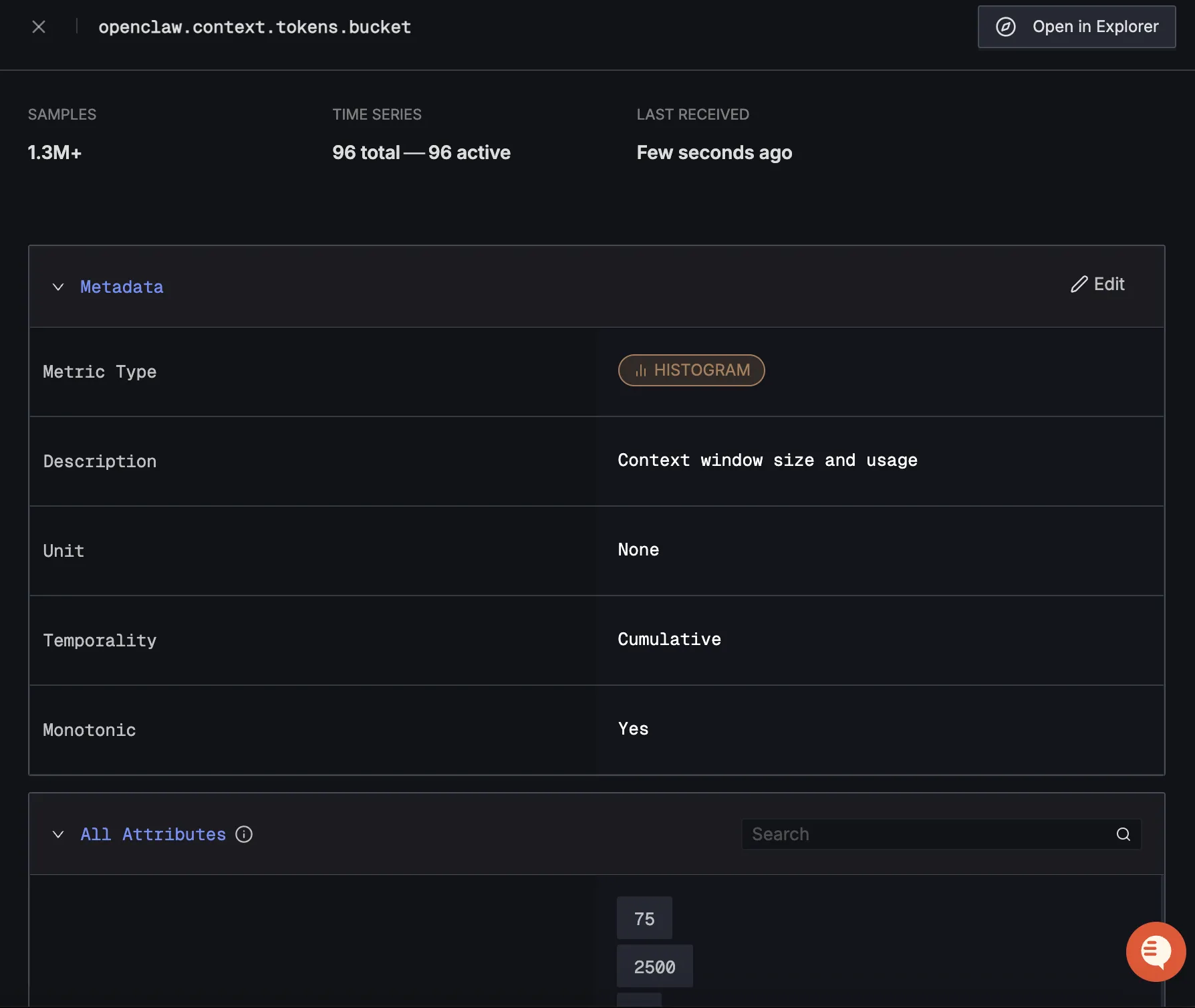Collapse the All Attributes section
1195x1008 pixels.
click(x=57, y=834)
